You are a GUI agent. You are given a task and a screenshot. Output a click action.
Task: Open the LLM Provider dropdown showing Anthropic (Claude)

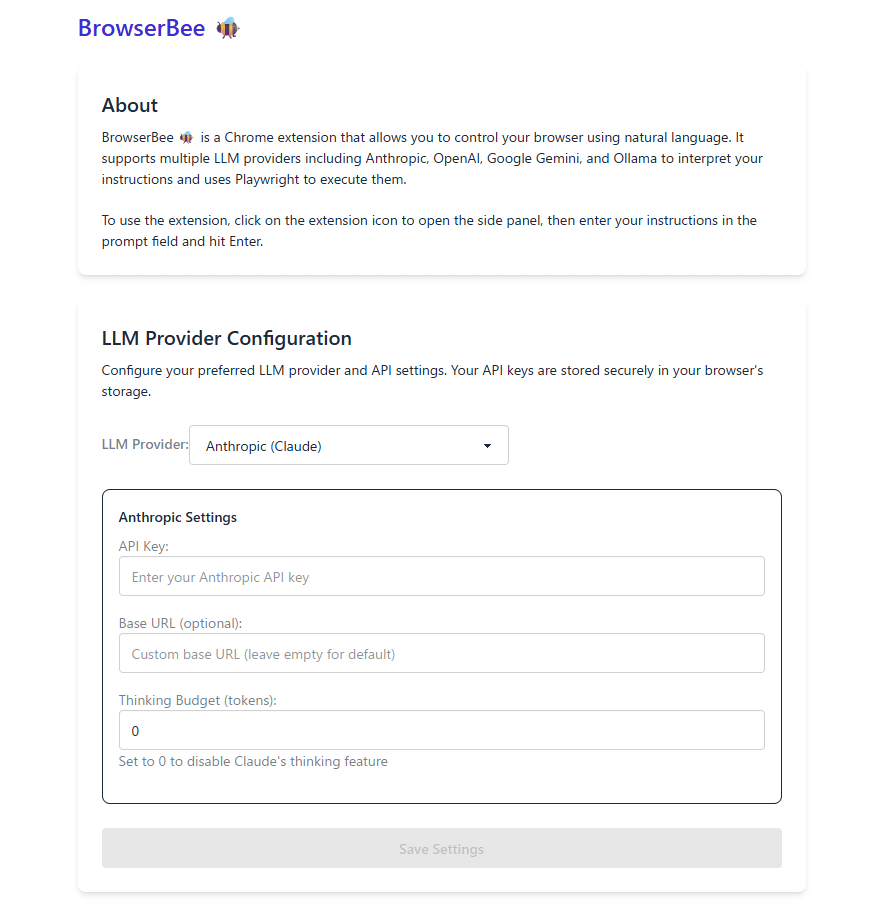click(x=348, y=446)
